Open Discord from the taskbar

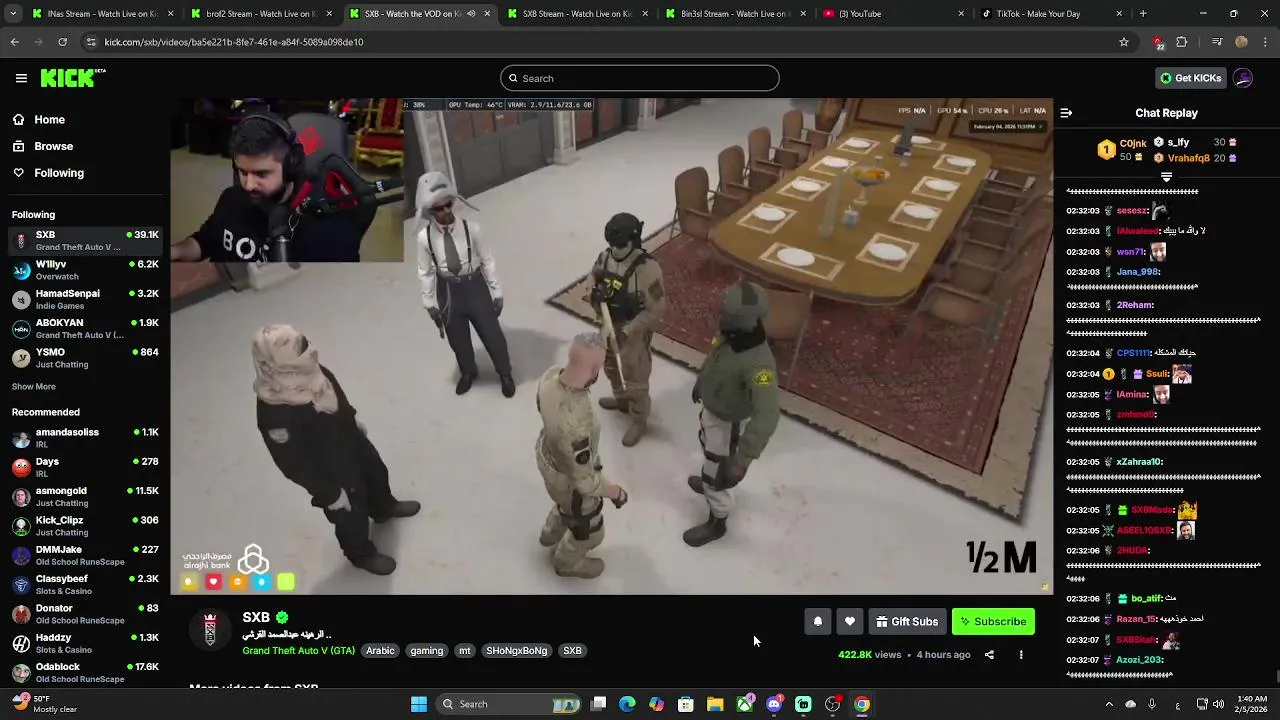tap(774, 704)
